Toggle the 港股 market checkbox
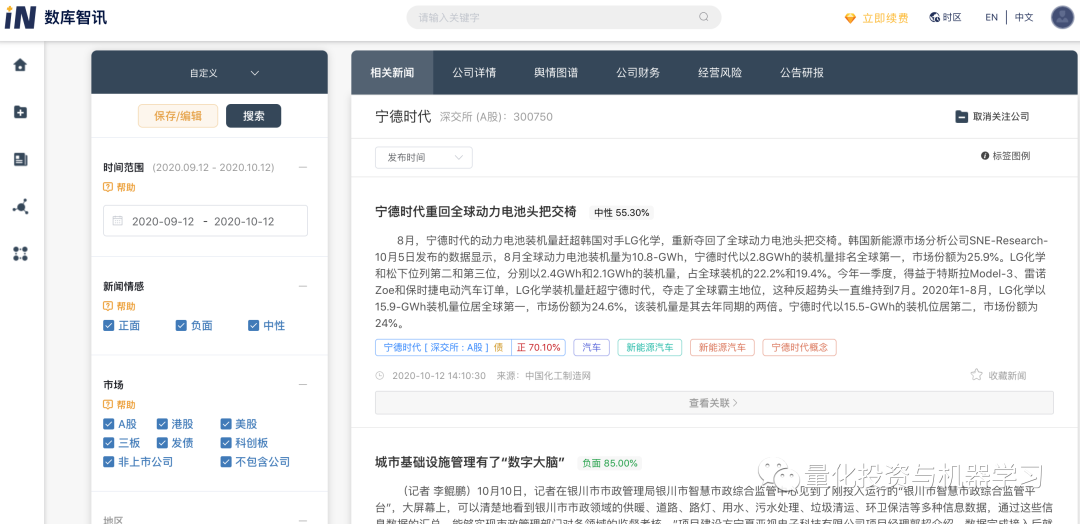The image size is (1080, 524). click(162, 424)
